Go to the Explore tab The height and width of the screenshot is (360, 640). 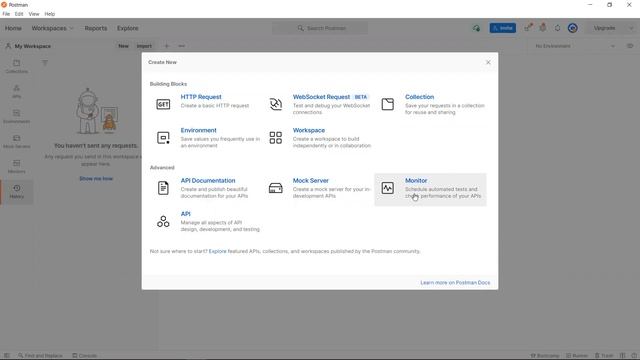click(x=128, y=28)
